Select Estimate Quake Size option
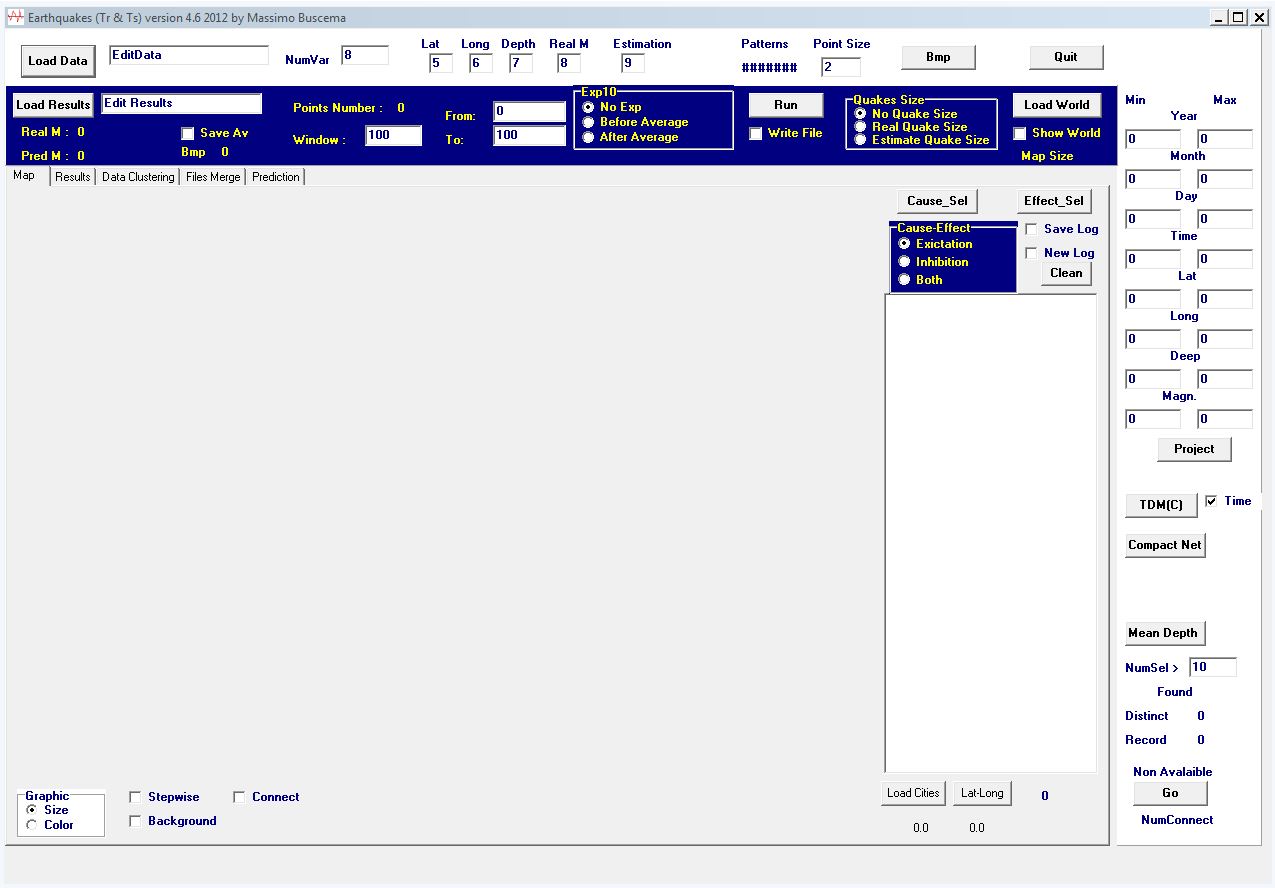 click(x=861, y=140)
